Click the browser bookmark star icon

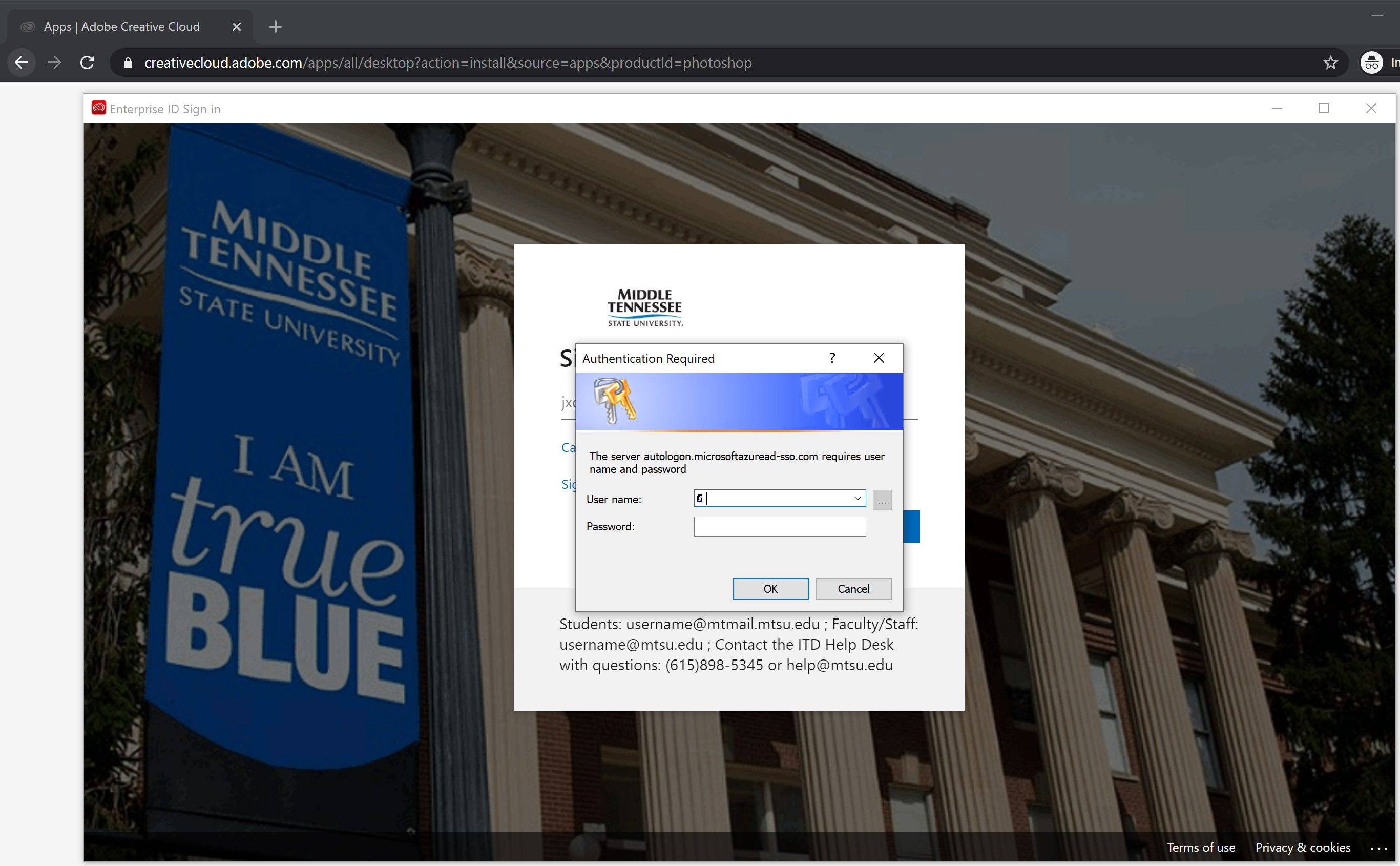1330,63
